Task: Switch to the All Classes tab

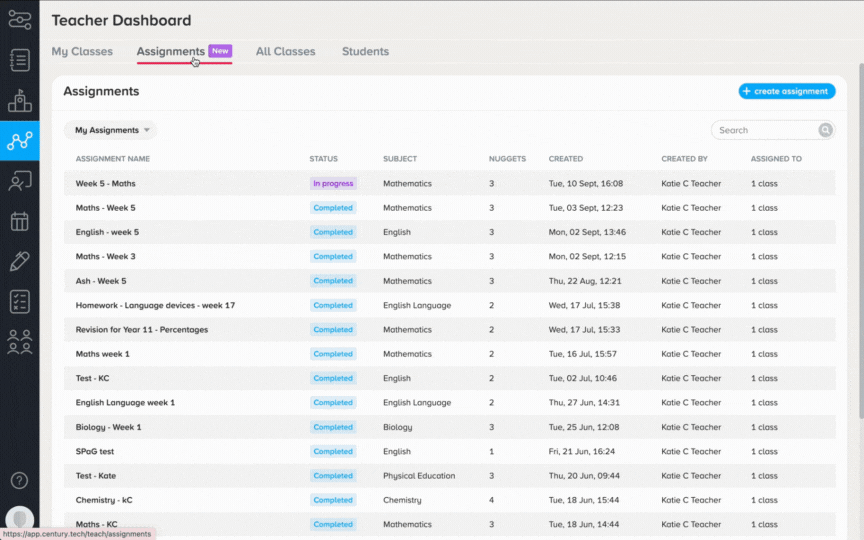Action: pos(285,51)
